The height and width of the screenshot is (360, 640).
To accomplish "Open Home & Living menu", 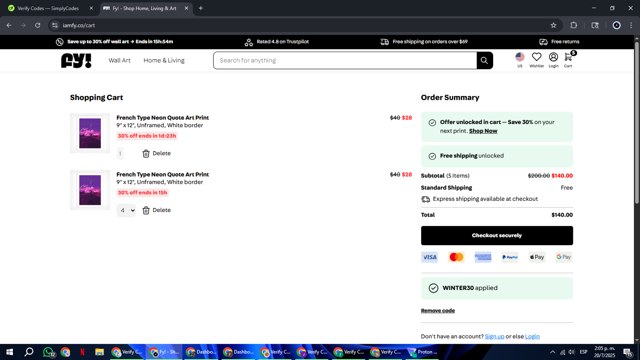I will pyautogui.click(x=164, y=60).
